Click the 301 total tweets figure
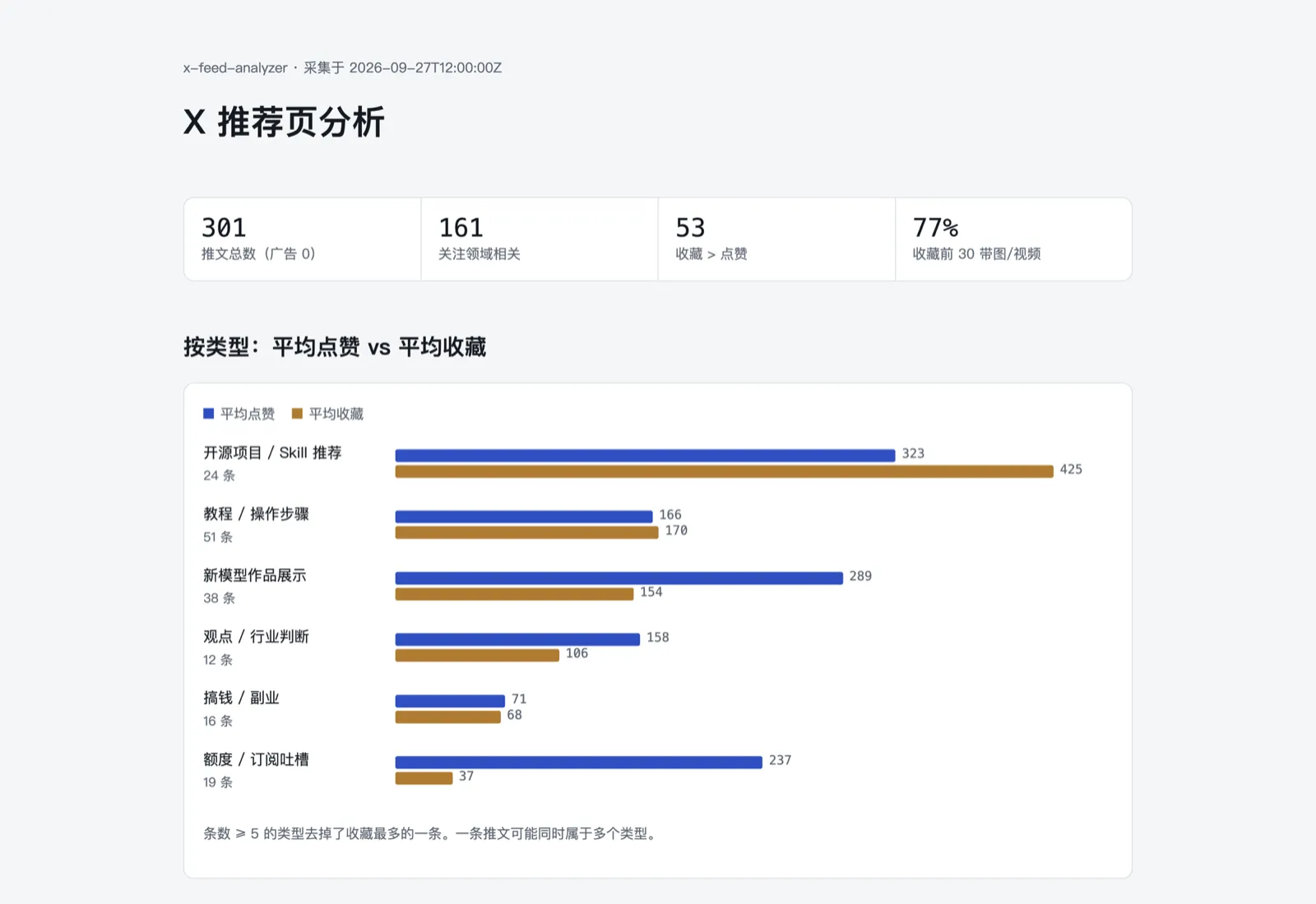The width and height of the screenshot is (1316, 904). click(x=224, y=227)
